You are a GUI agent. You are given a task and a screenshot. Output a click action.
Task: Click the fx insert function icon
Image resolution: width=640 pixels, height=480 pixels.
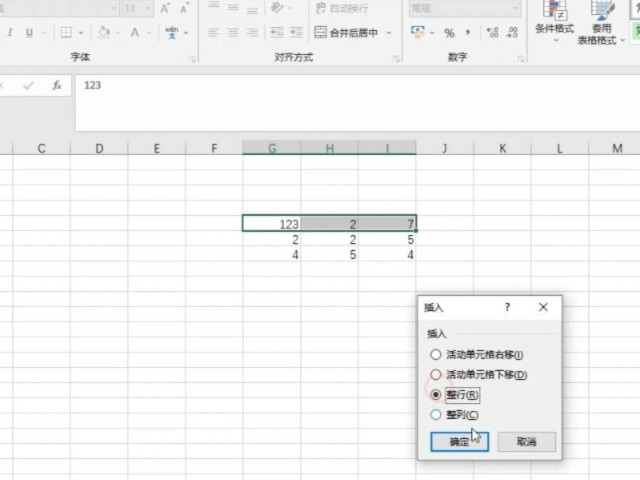57,85
